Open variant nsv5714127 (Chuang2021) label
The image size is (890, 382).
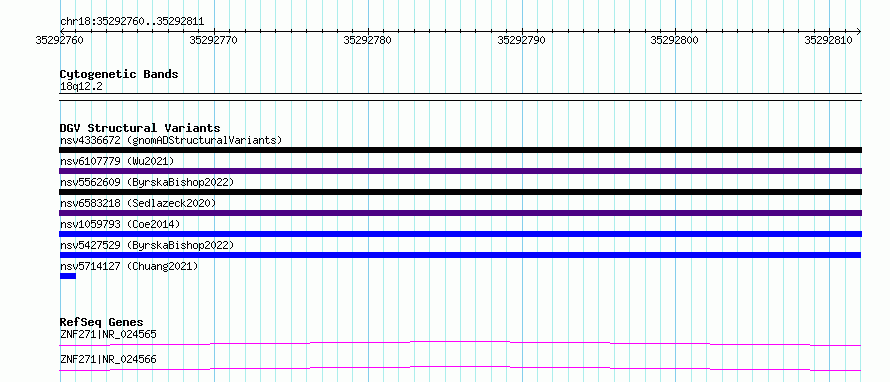tap(129, 266)
